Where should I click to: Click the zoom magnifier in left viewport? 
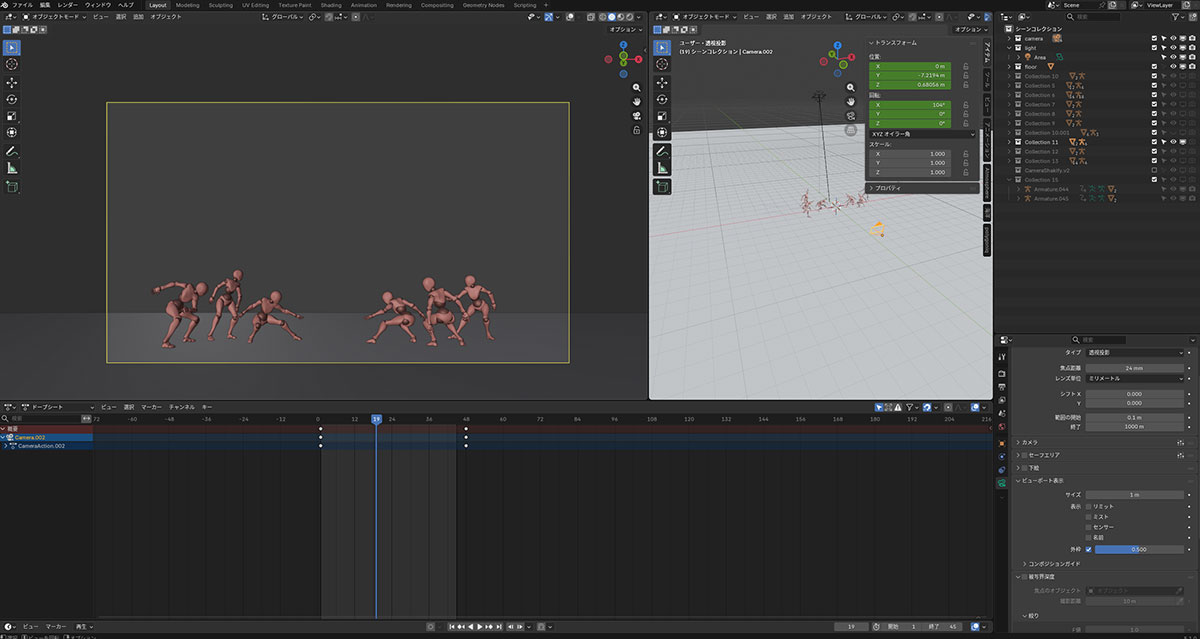[637, 87]
